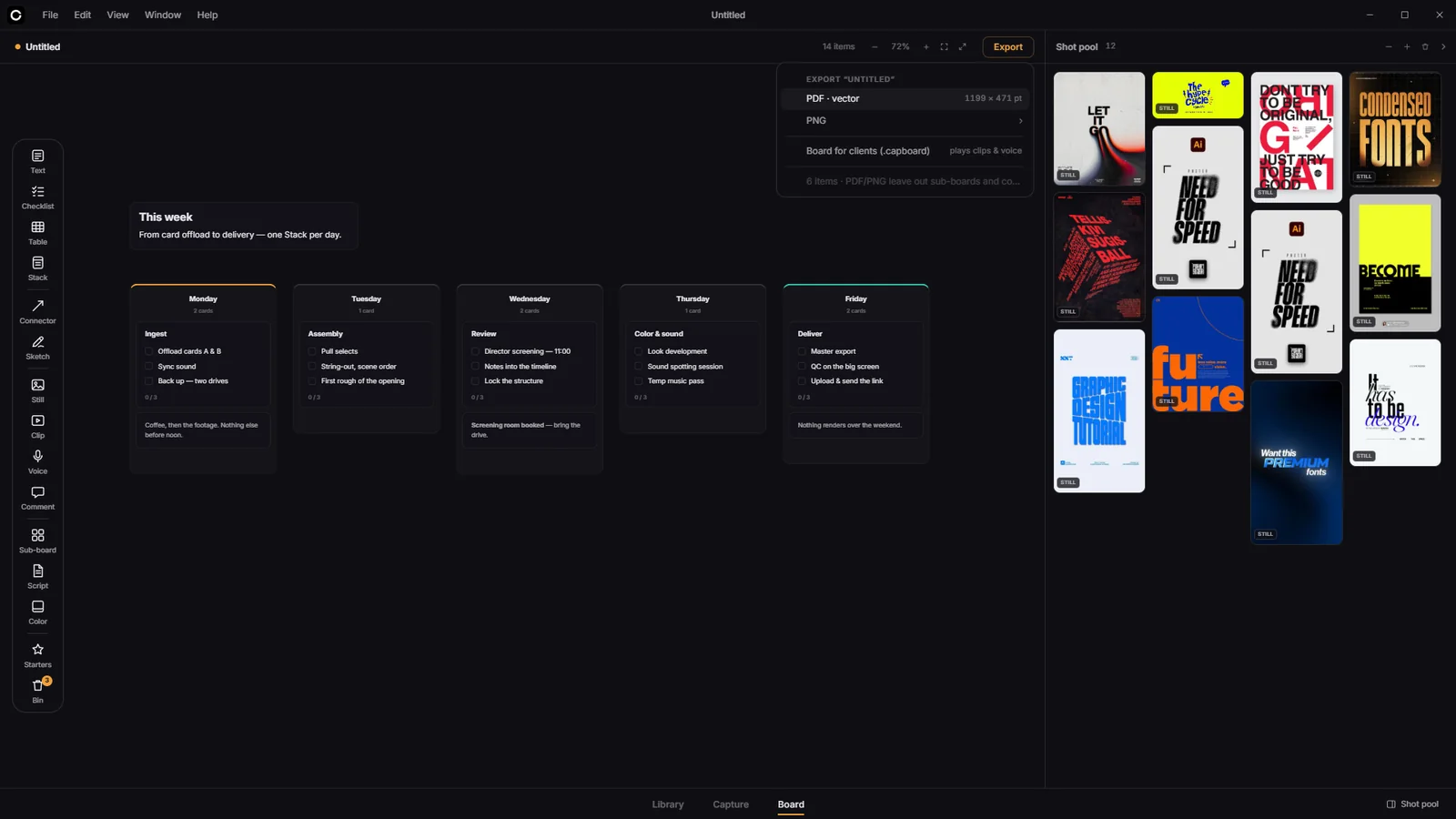Collapse the Shot pool panel chevron
The height and width of the screenshot is (819, 1456).
pos(1443,46)
